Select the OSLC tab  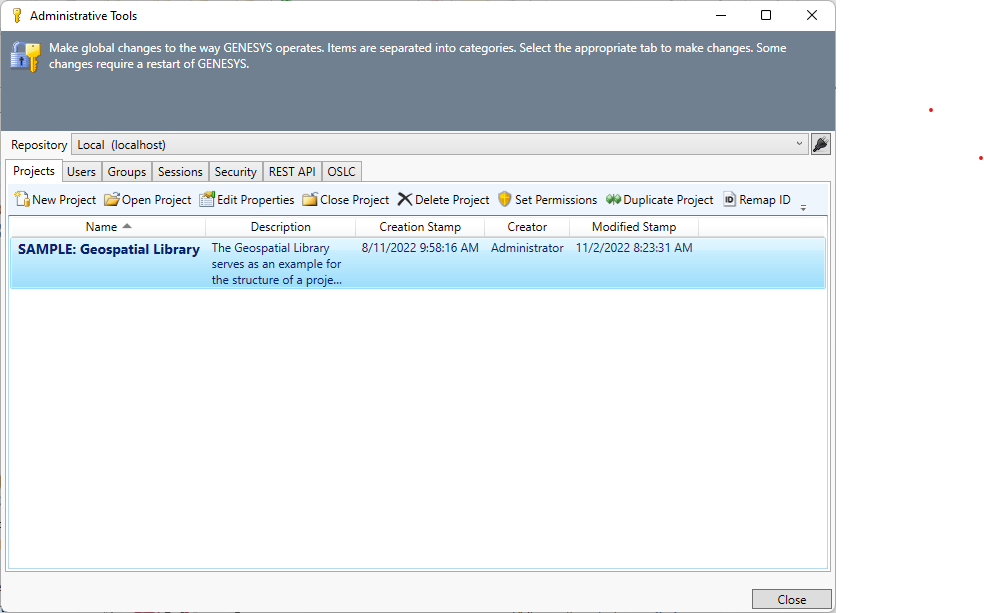click(341, 172)
